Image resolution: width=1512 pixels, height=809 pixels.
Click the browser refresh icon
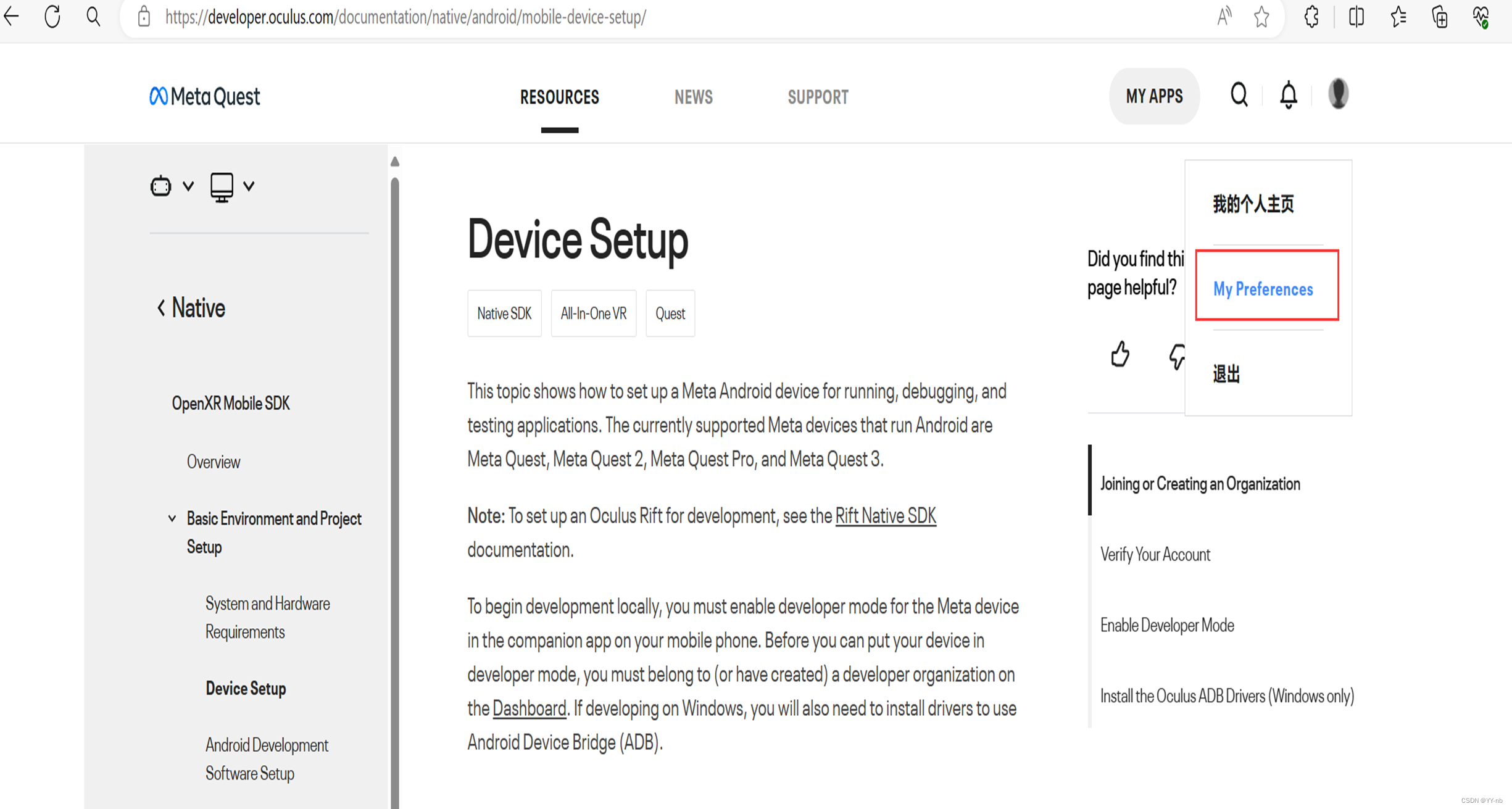[x=52, y=17]
